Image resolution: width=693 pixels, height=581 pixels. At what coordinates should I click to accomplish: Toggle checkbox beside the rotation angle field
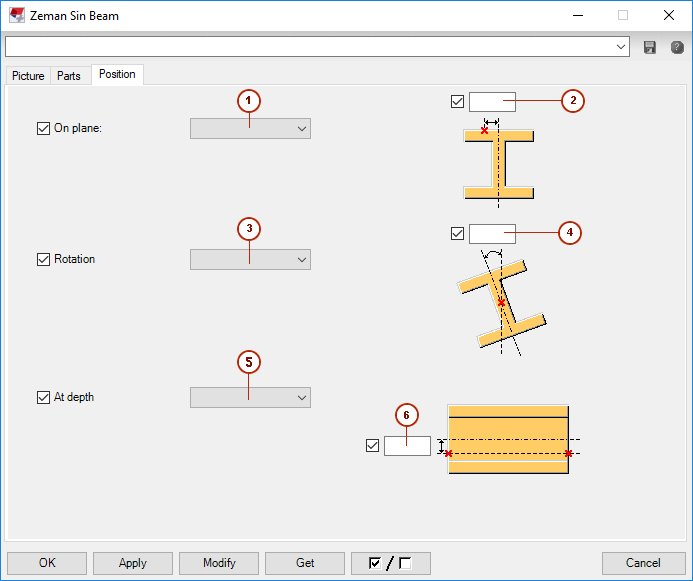(457, 233)
